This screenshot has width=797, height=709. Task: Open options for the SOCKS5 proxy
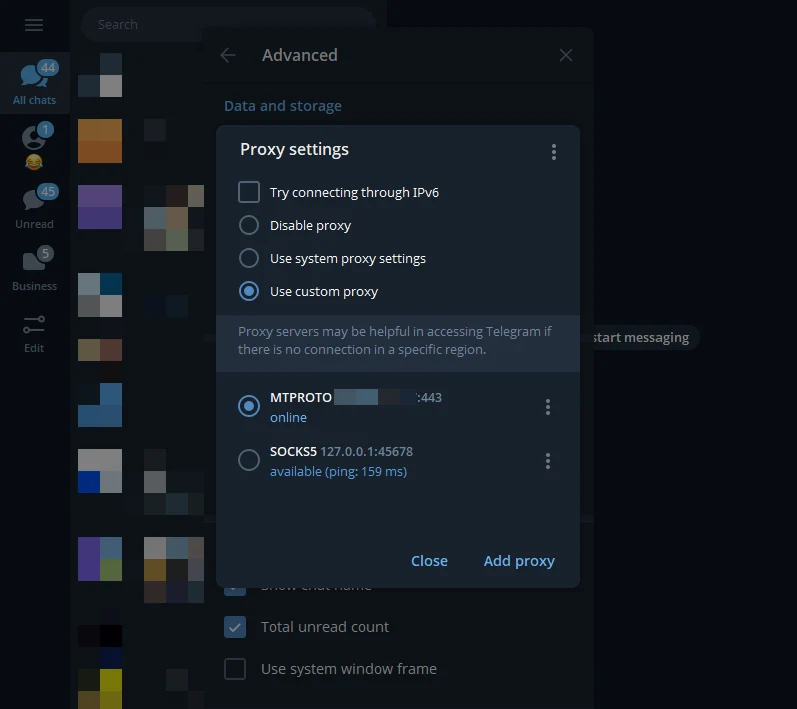coord(547,461)
